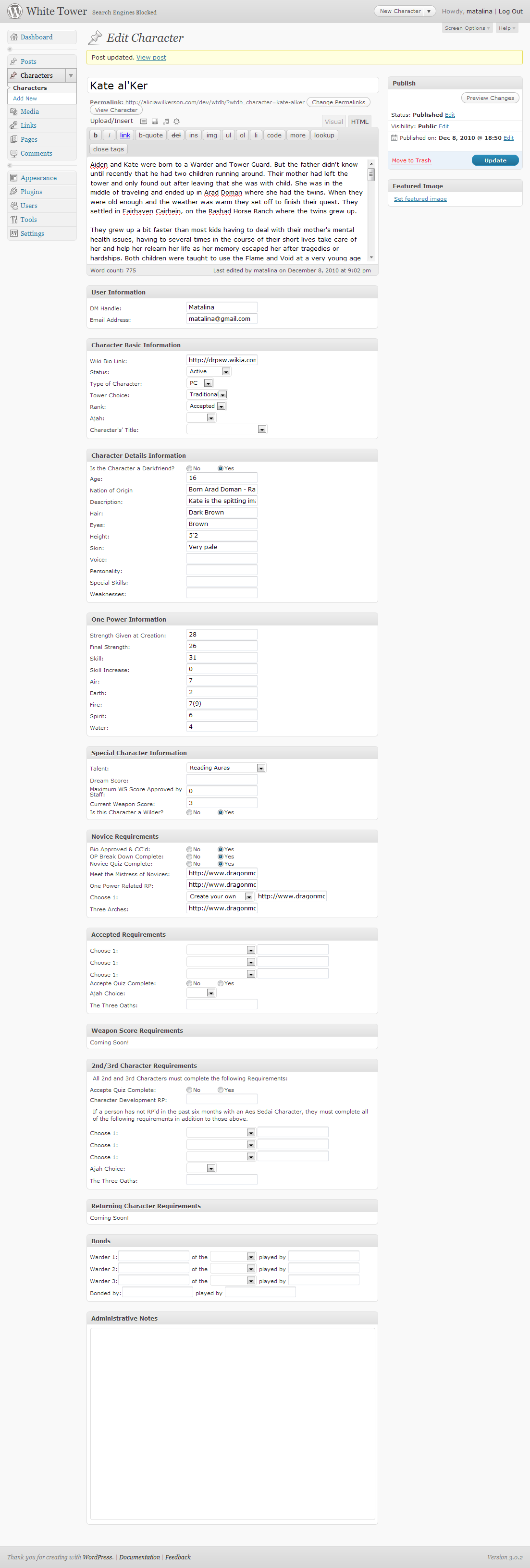Viewport: 530px width, 1568px height.
Task: Click the close tags button
Action: click(108, 149)
